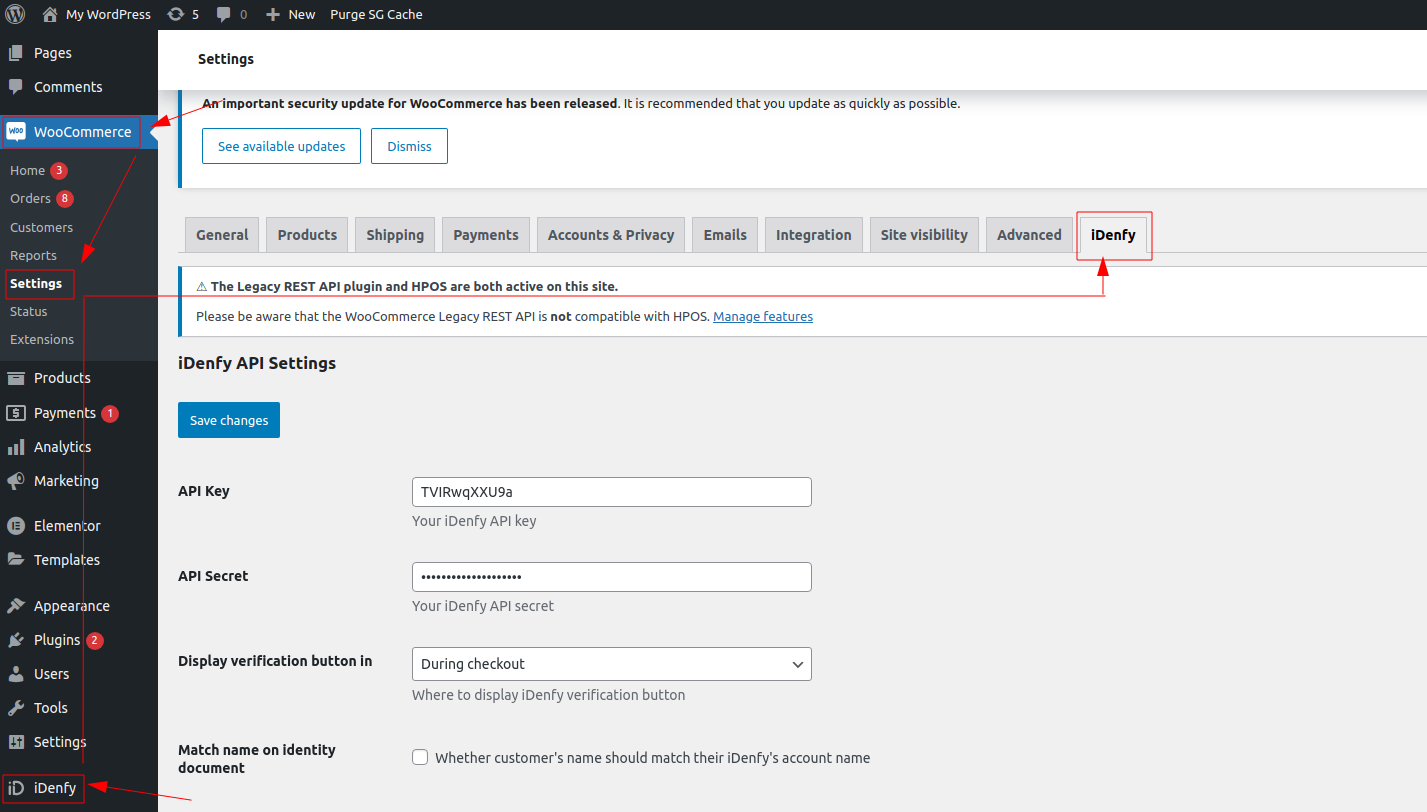
Task: Follow the Manage features link
Action: pyautogui.click(x=763, y=316)
